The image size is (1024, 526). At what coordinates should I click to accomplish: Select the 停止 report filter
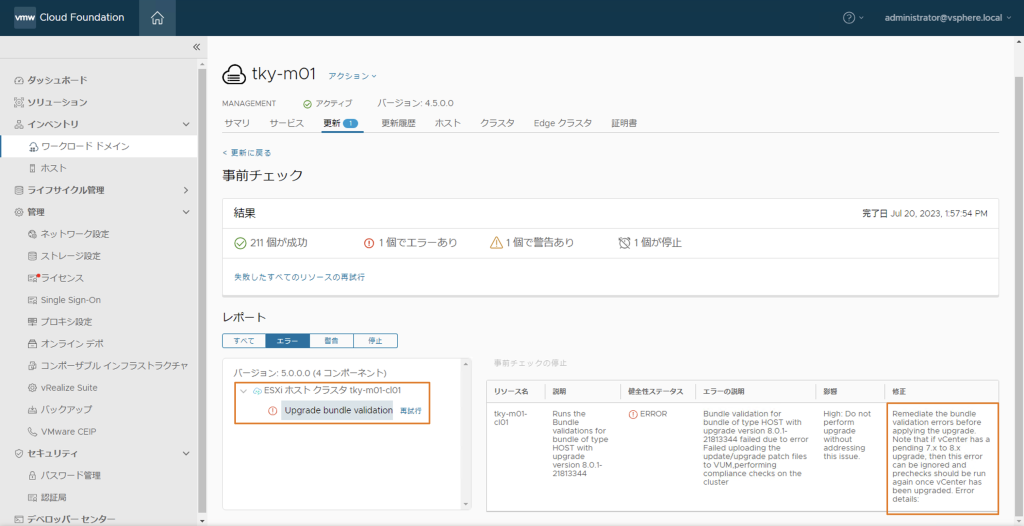[376, 340]
